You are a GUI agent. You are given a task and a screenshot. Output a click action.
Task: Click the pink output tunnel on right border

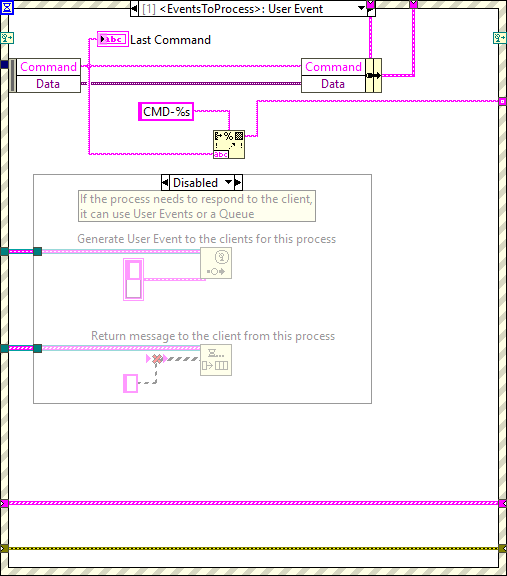(x=502, y=101)
